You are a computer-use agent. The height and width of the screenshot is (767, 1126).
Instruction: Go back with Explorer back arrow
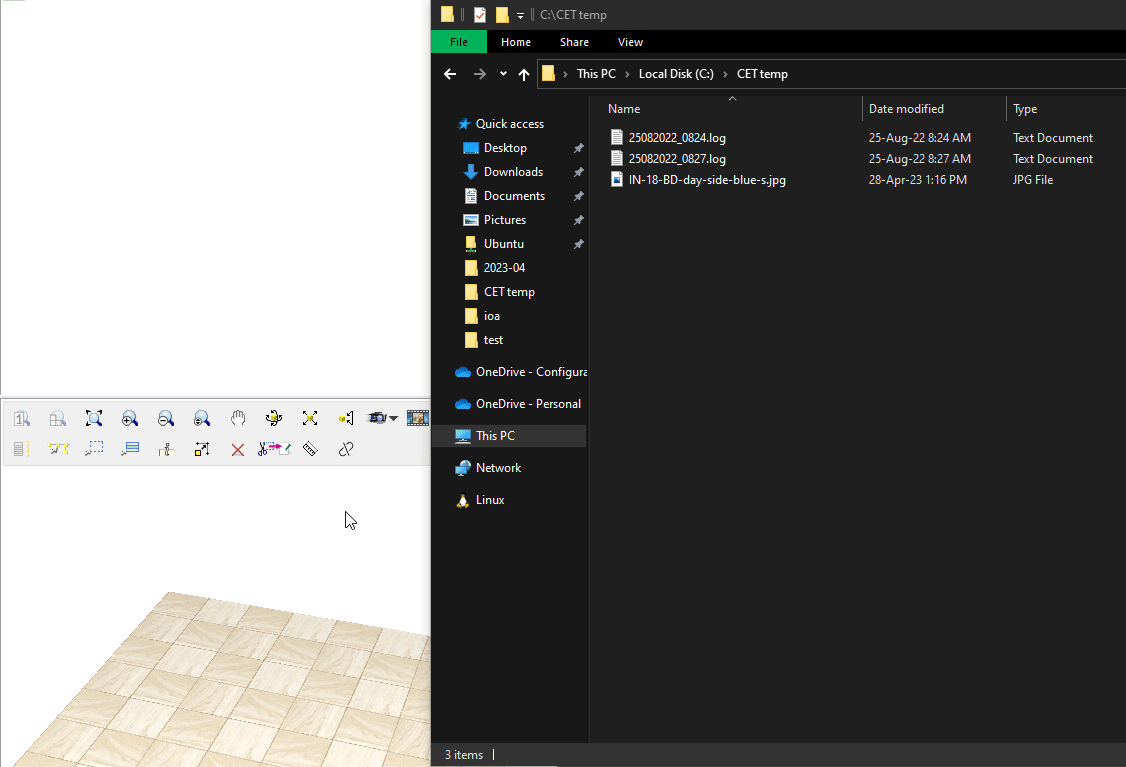tap(450, 74)
